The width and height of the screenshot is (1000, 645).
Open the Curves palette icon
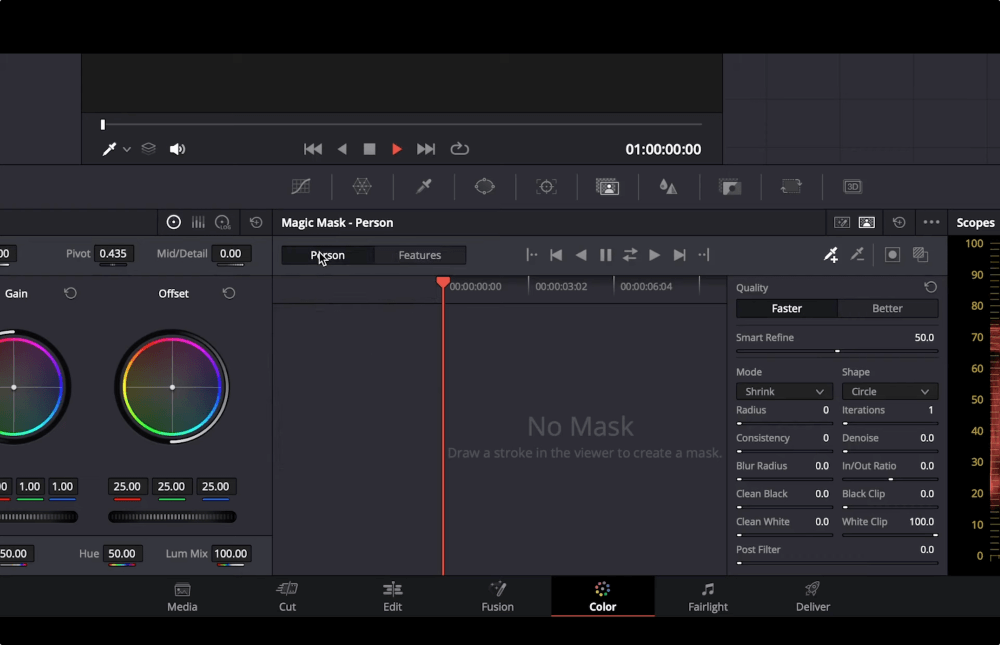coord(300,186)
